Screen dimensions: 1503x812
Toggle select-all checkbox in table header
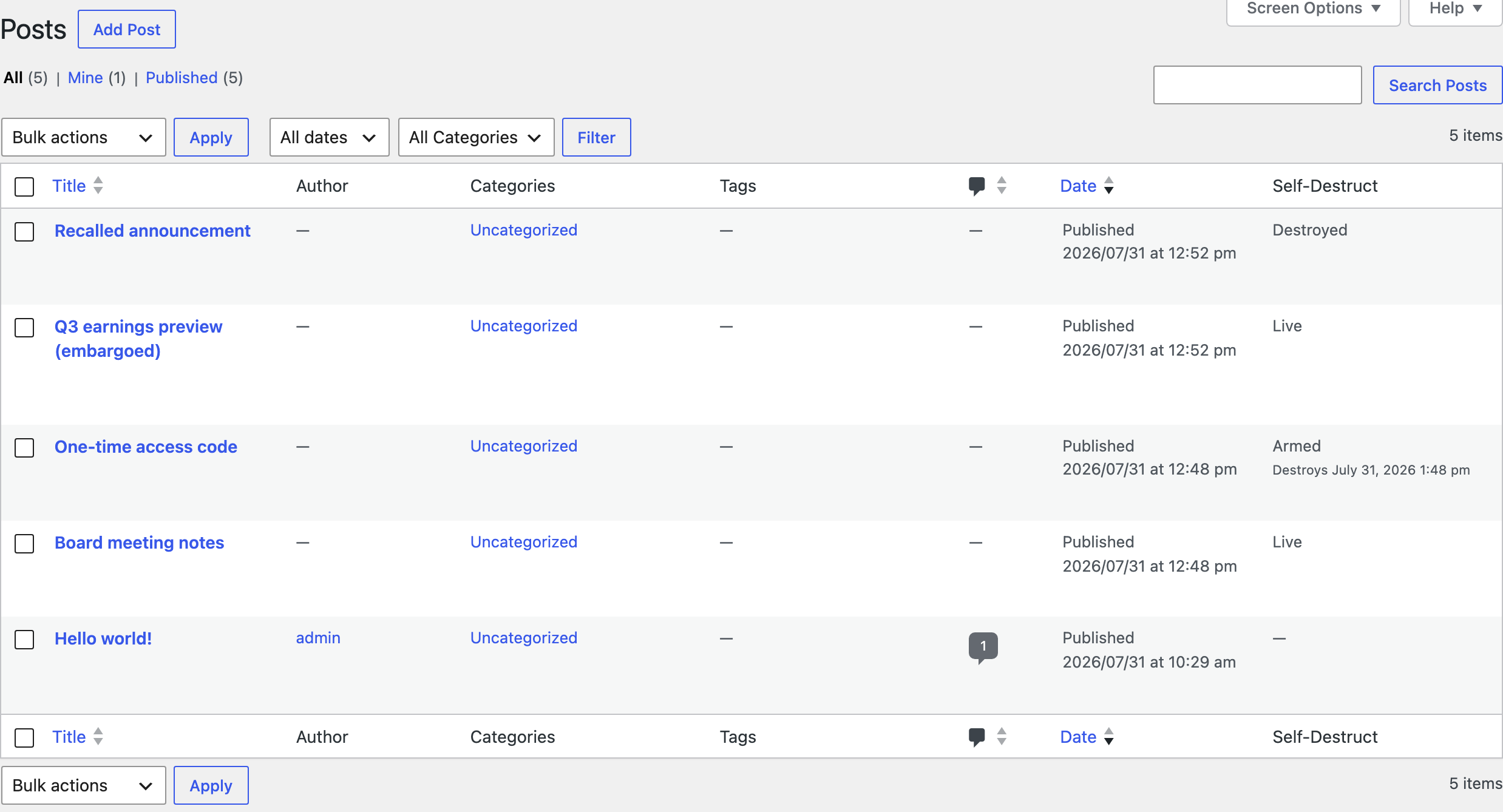pos(24,186)
